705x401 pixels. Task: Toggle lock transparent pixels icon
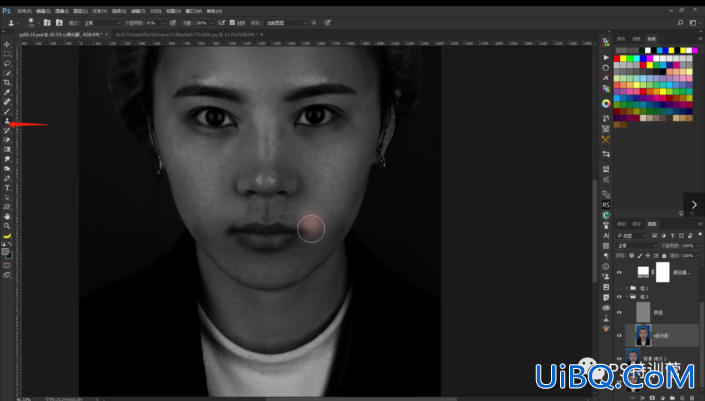(631, 255)
